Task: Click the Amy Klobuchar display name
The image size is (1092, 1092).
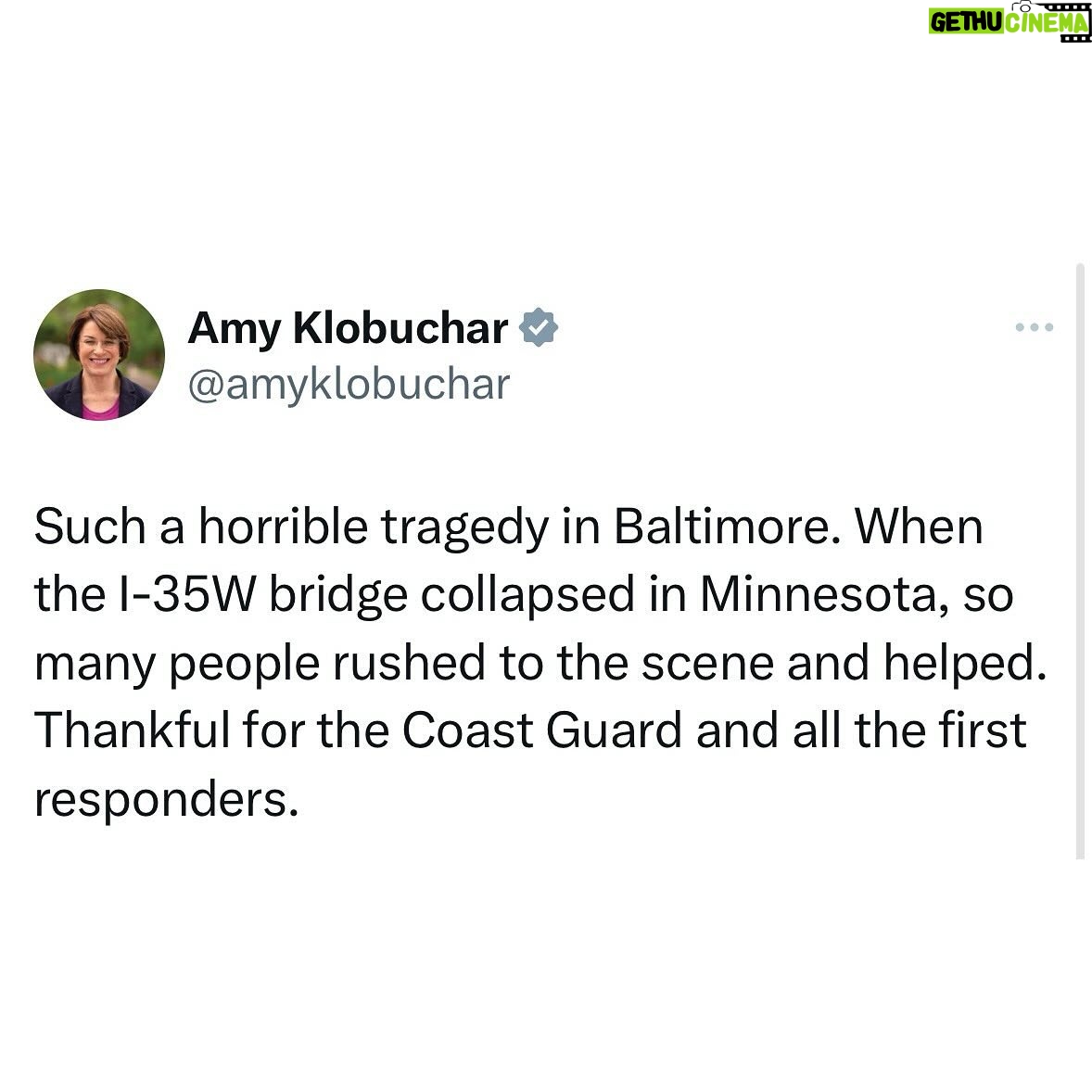Action: click(348, 327)
